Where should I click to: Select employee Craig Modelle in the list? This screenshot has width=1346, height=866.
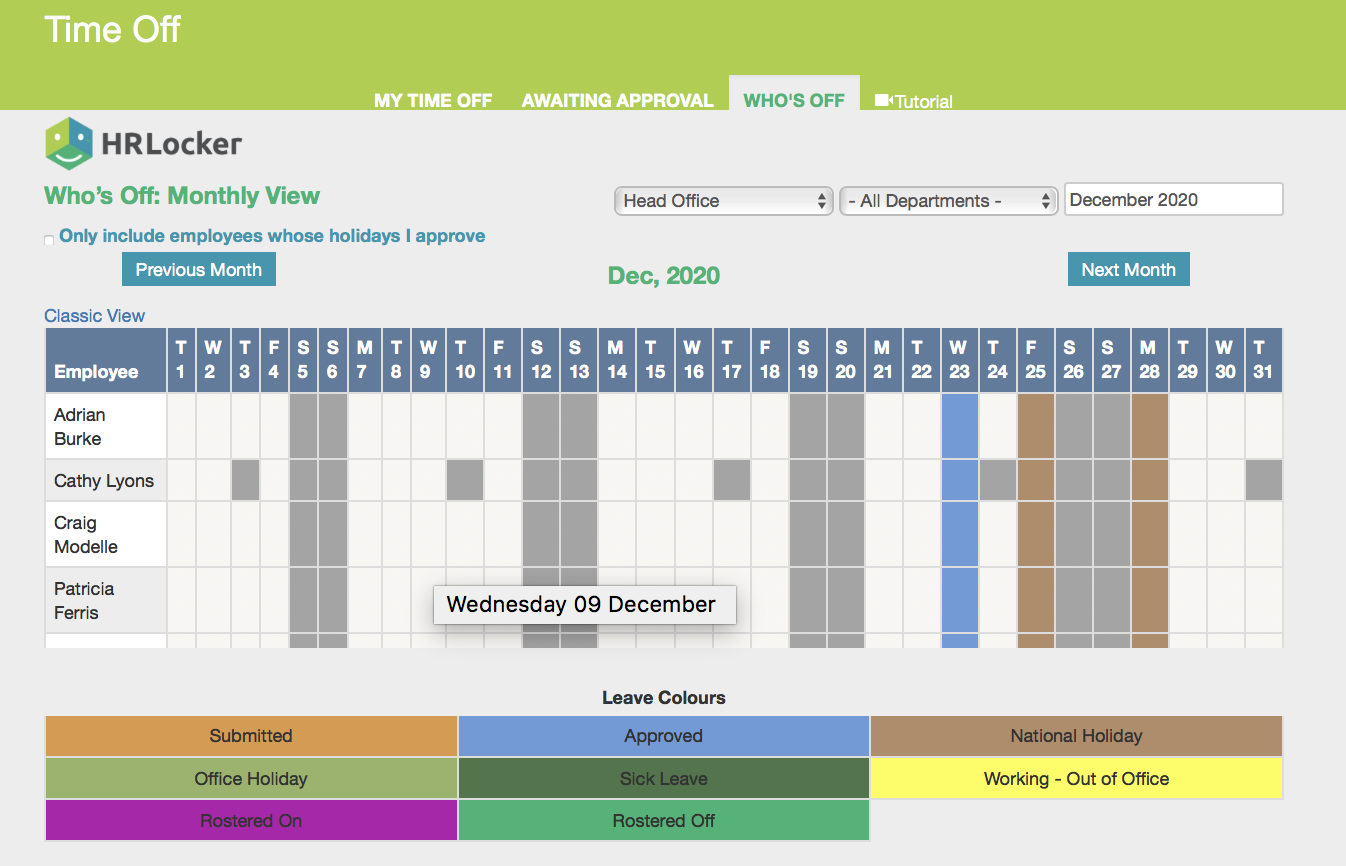tap(86, 535)
